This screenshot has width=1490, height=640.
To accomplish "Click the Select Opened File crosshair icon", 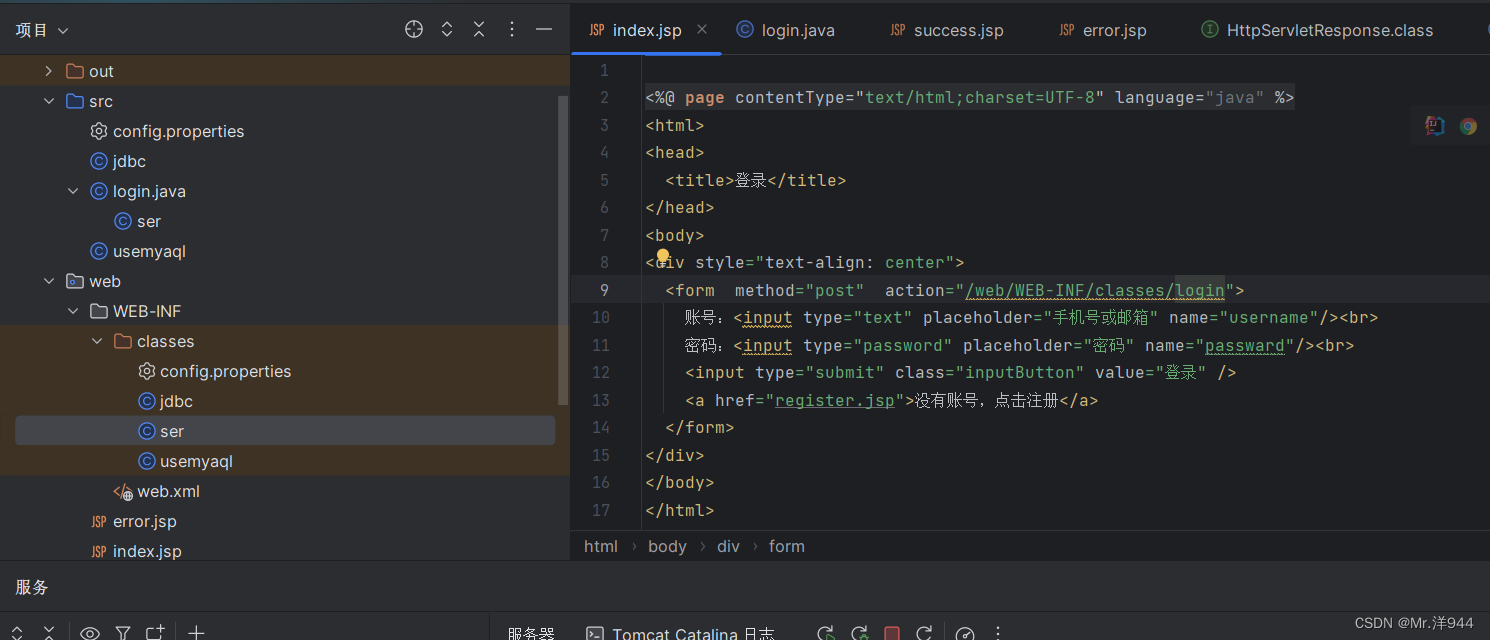I will click(x=413, y=29).
